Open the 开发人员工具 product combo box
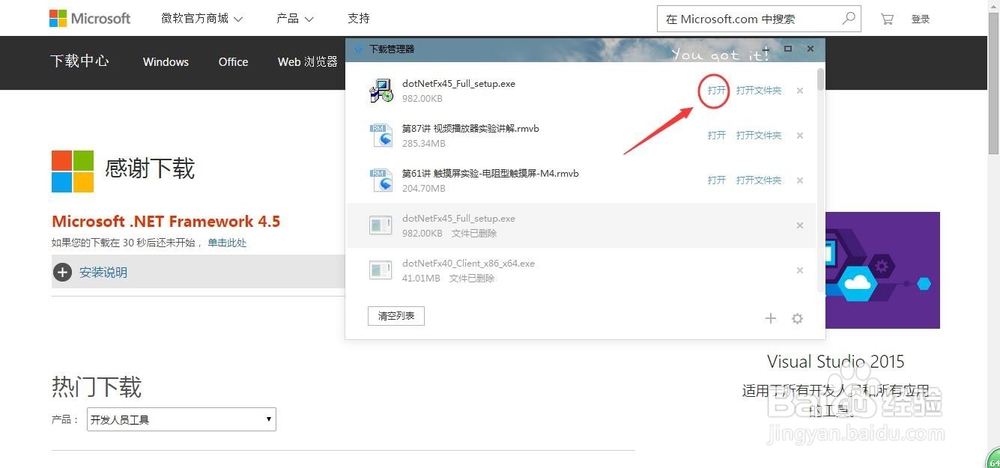Screen dimensions: 1000x468 [x=181, y=420]
